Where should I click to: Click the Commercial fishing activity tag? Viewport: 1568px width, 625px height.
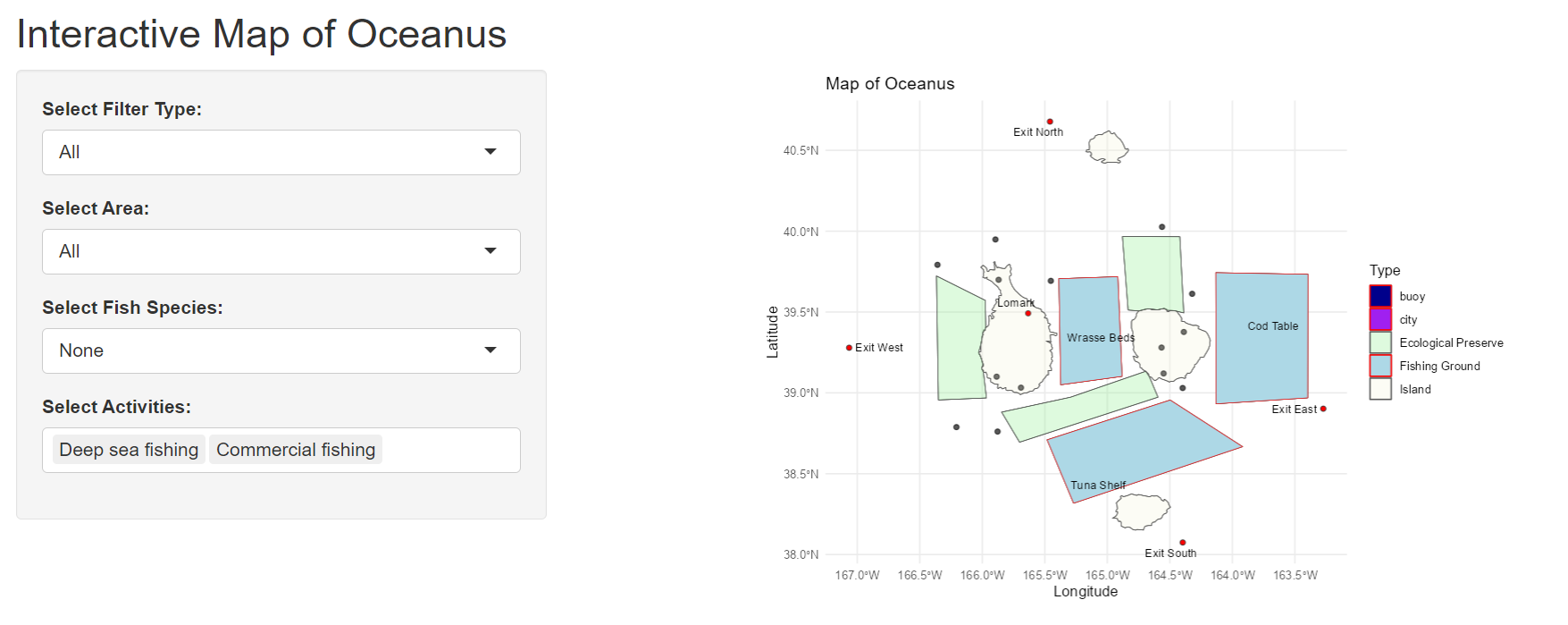click(296, 450)
